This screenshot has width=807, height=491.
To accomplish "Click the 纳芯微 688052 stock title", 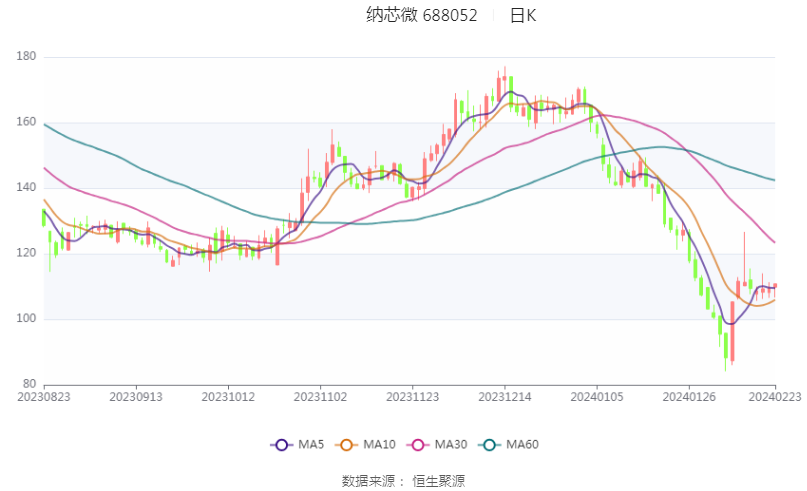I will pyautogui.click(x=422, y=15).
